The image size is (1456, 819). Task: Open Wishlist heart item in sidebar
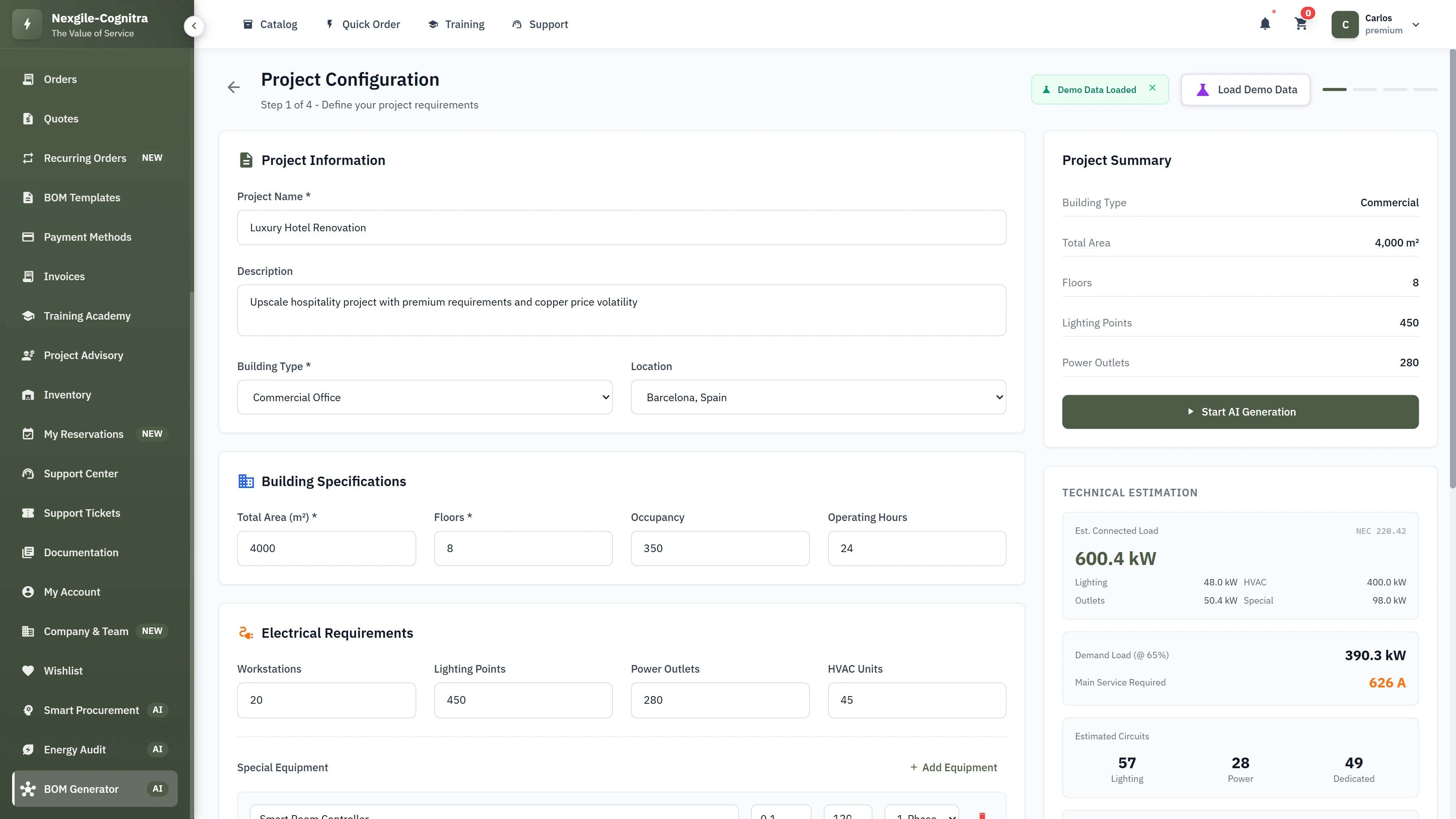click(x=63, y=671)
